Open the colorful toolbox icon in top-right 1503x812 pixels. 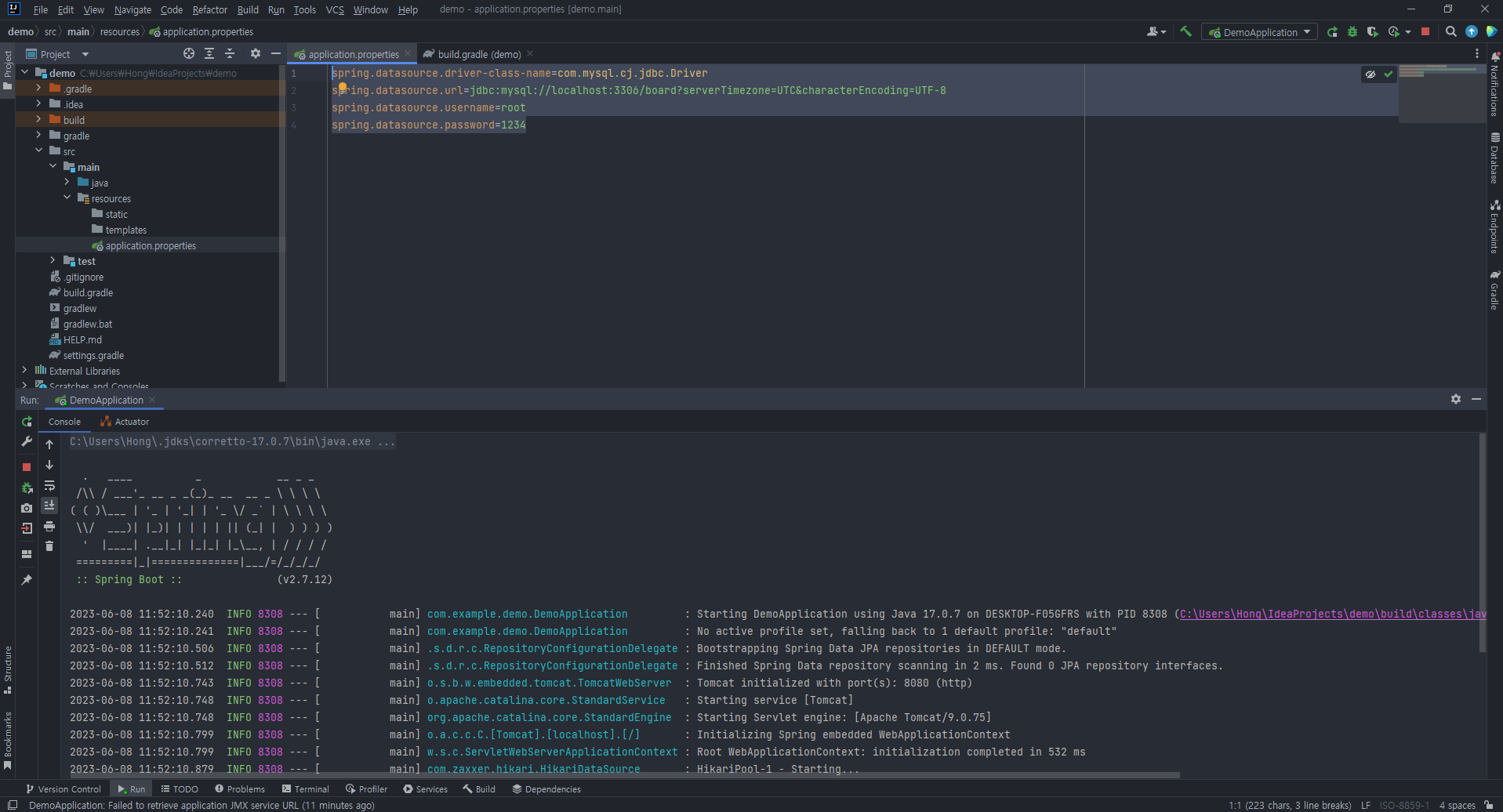tap(1491, 32)
